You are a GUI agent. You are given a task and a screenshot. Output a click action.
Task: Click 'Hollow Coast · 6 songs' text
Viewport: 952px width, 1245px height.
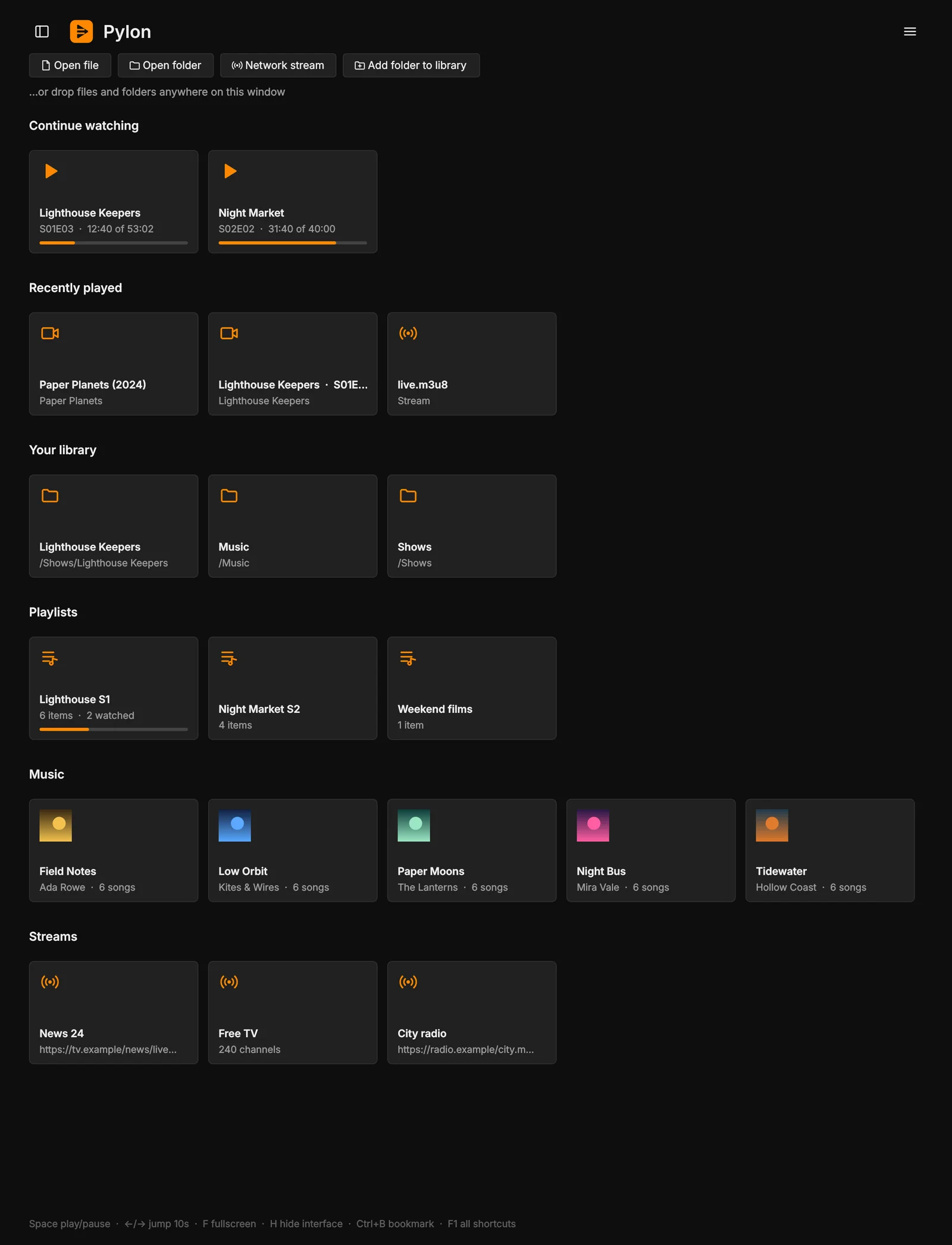pyautogui.click(x=811, y=887)
